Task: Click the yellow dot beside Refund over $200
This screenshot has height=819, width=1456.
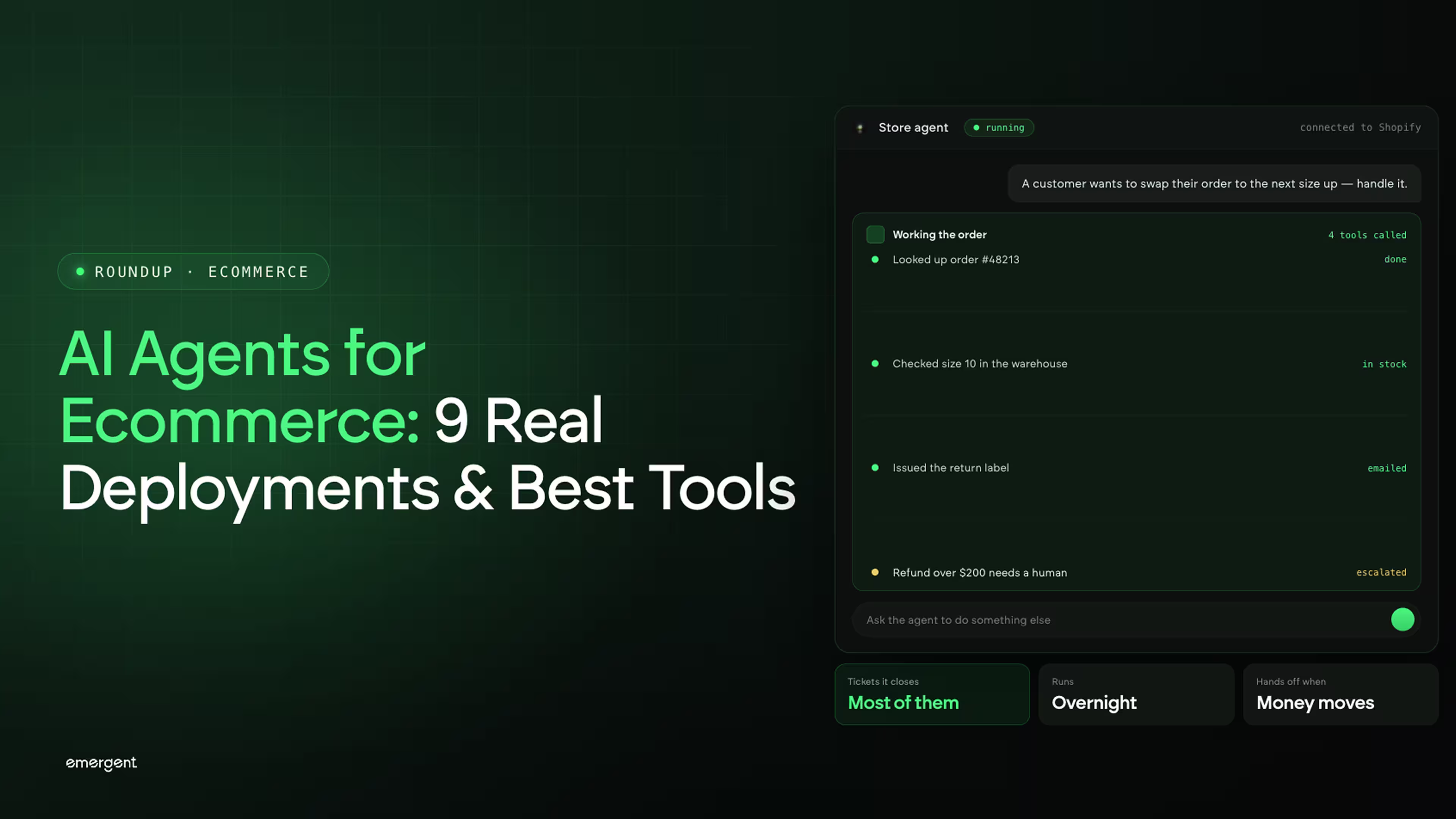Action: pos(875,572)
